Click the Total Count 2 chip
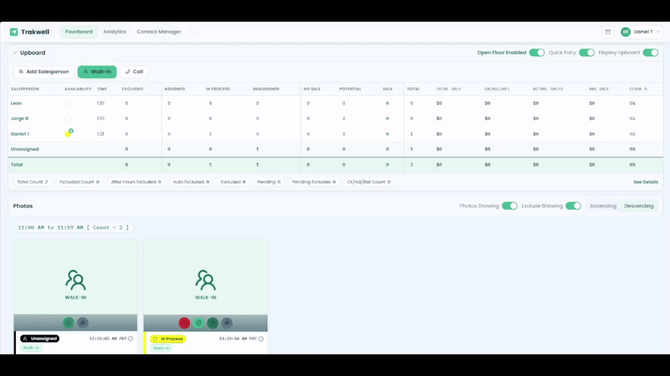The height and width of the screenshot is (376, 670). coord(32,182)
